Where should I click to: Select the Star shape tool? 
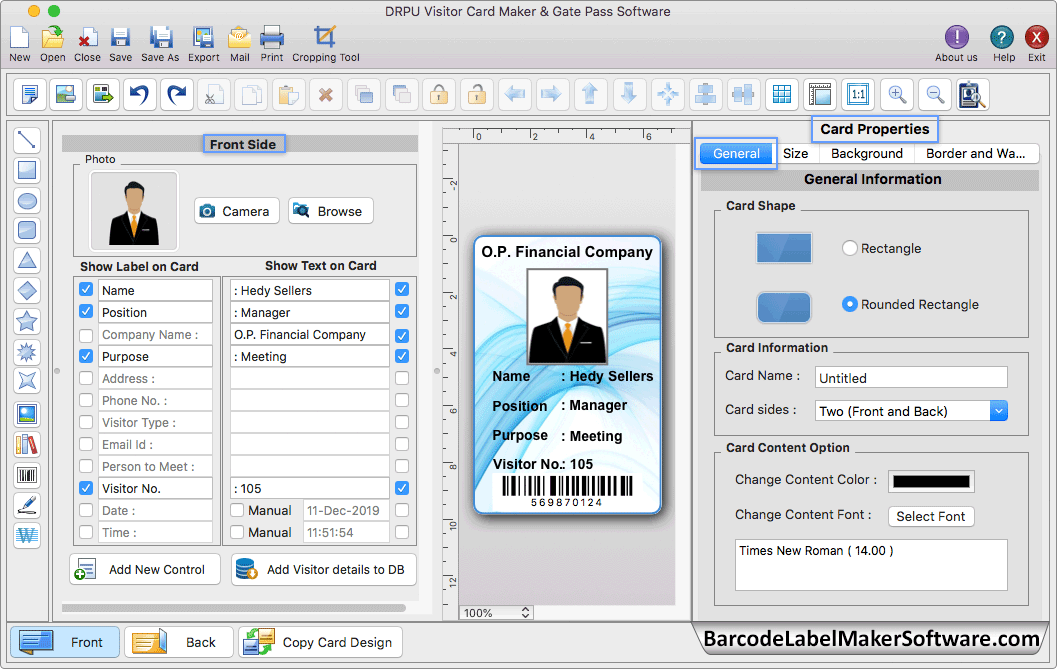(x=27, y=321)
